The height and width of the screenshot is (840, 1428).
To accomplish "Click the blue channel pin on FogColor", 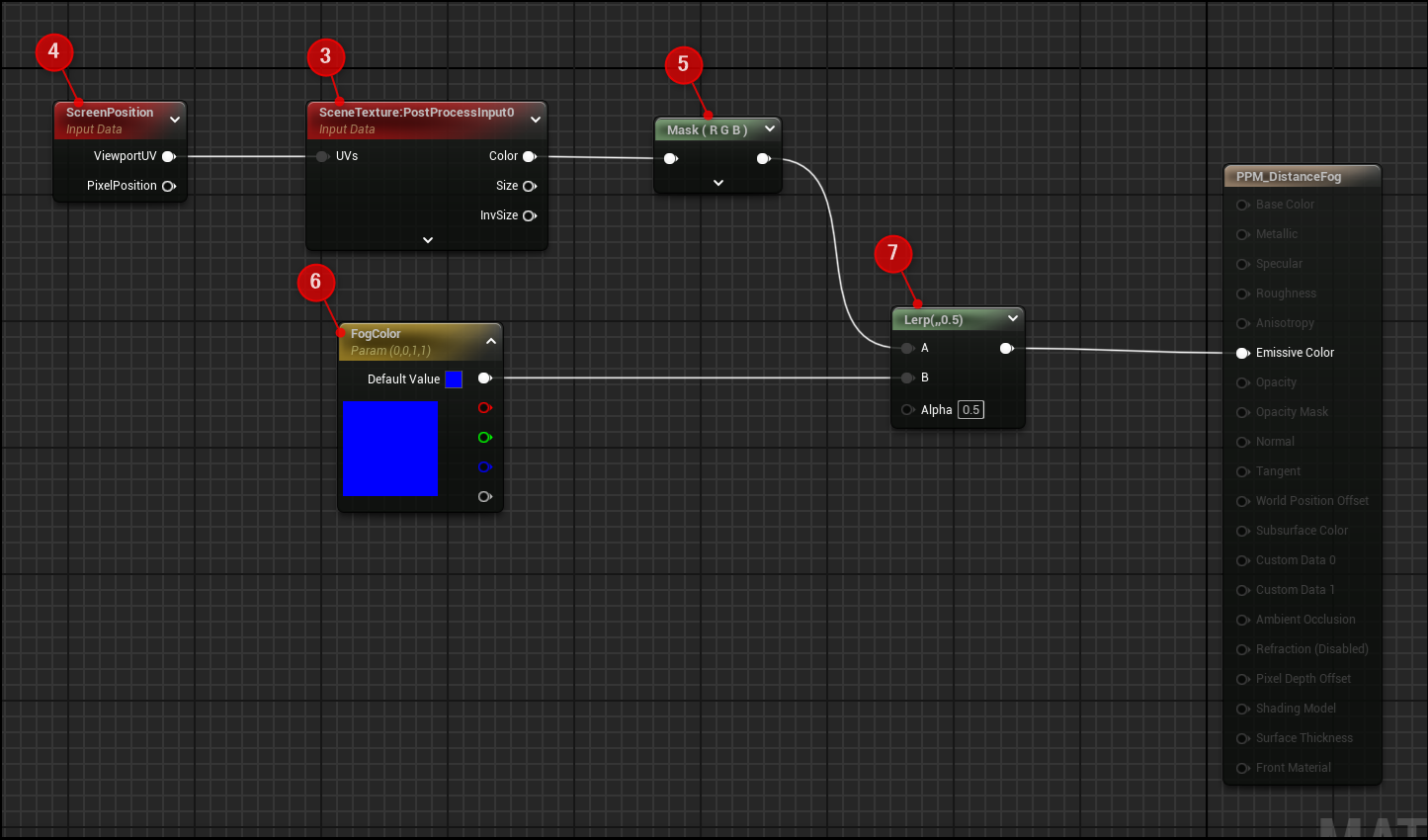I will tap(484, 467).
